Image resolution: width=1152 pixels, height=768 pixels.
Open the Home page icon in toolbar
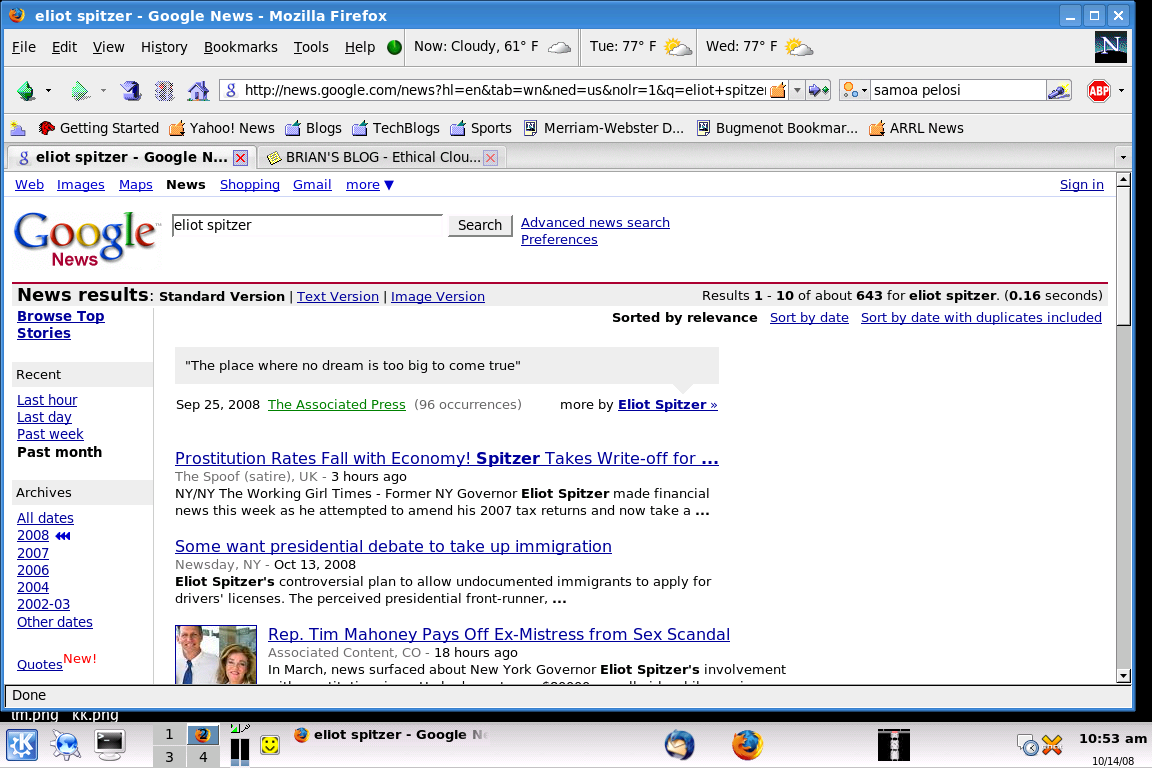(x=198, y=90)
